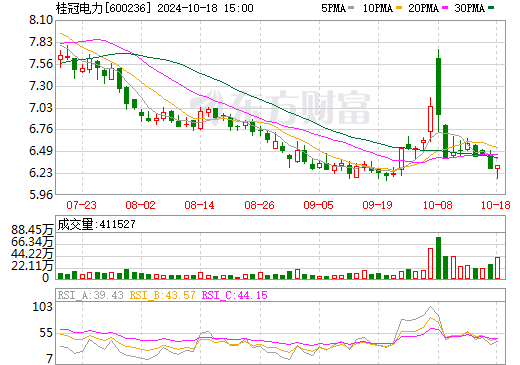This screenshot has width=520, height=365.
Task: Click the 成交量:411527 volume label
Action: tap(96, 224)
